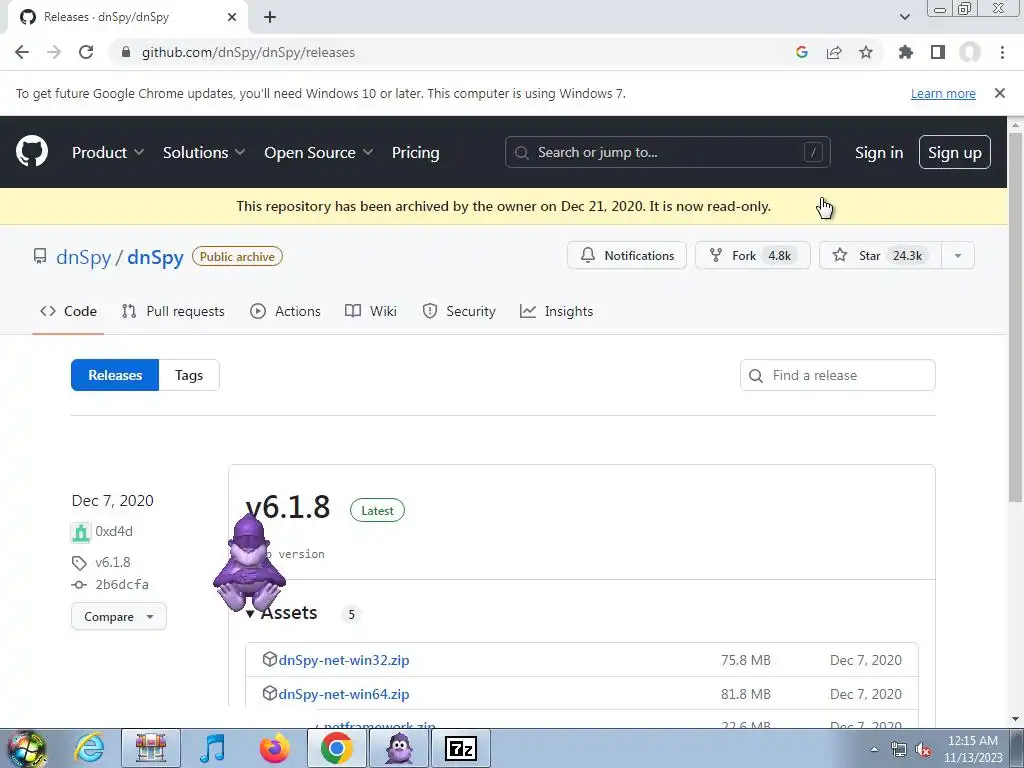
Task: Open the Pull requests tab
Action: [173, 311]
